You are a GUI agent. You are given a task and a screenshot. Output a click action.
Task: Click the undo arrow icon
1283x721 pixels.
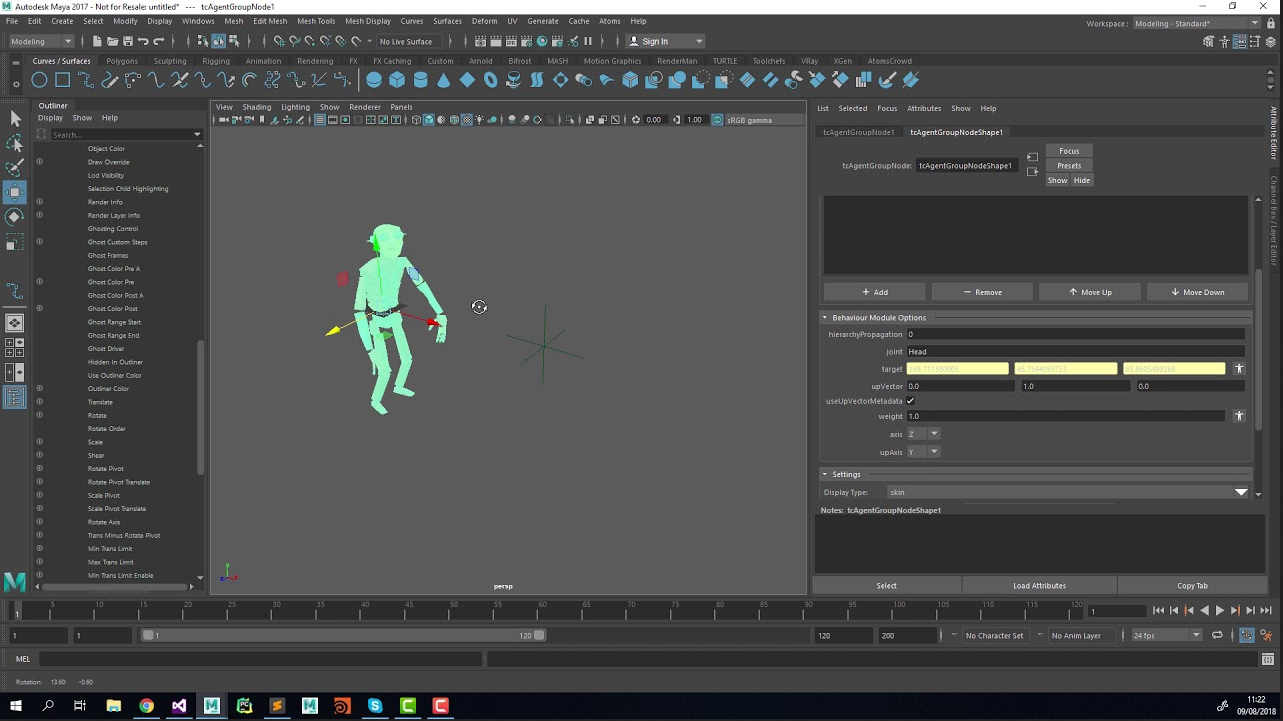143,41
